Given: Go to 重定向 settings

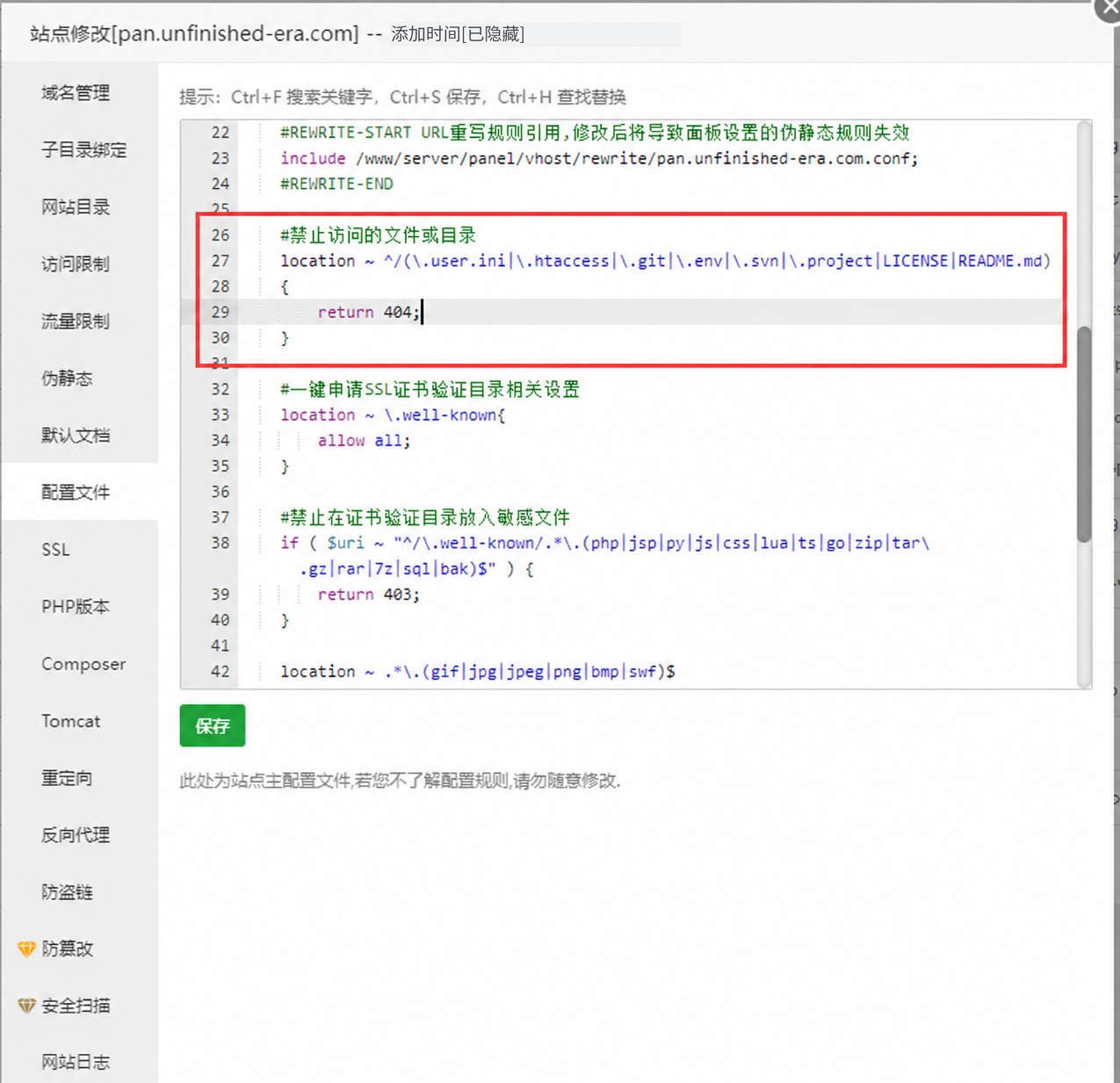Looking at the screenshot, I should click(67, 777).
